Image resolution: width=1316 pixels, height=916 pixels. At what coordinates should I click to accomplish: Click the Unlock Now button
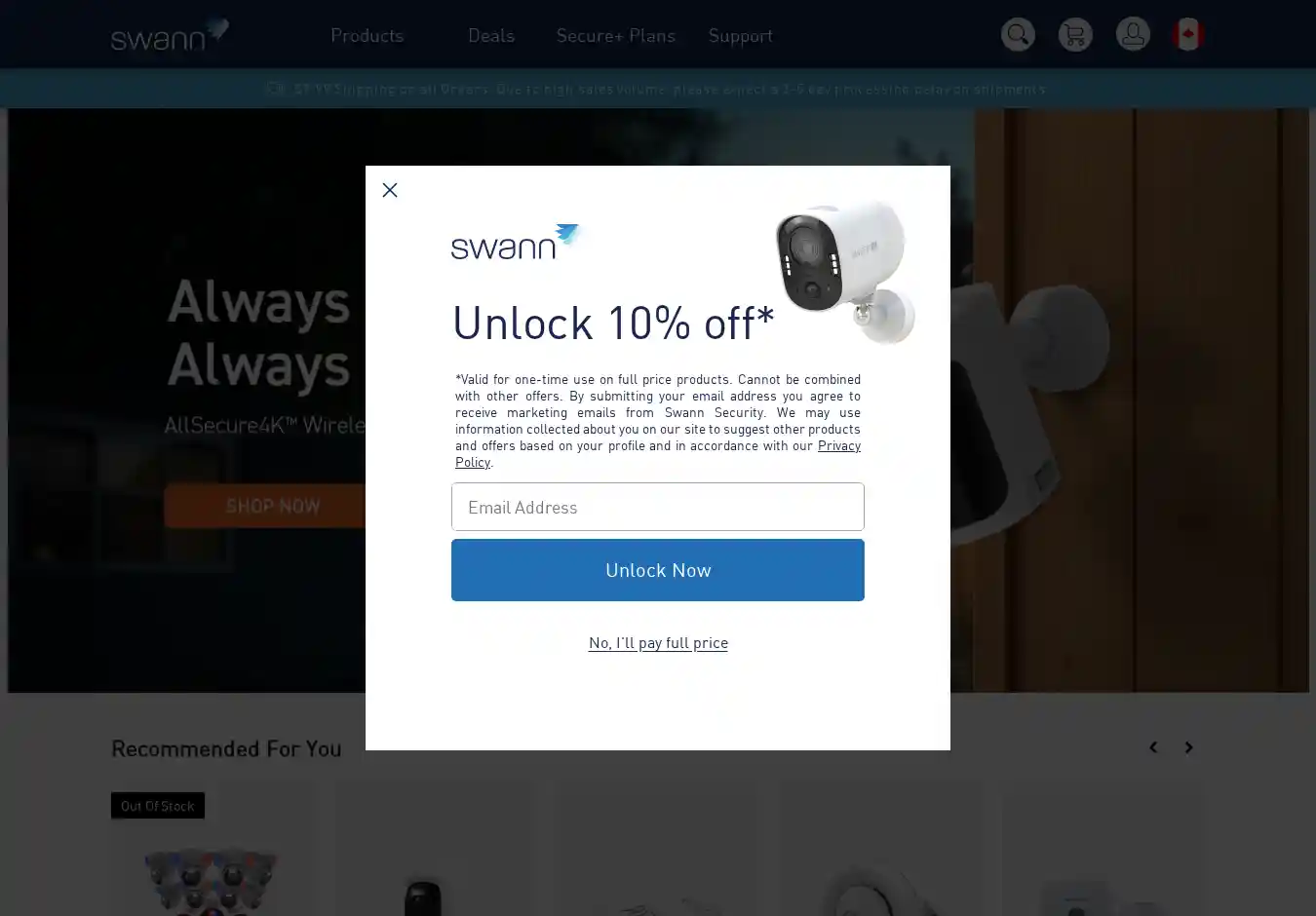pos(658,570)
